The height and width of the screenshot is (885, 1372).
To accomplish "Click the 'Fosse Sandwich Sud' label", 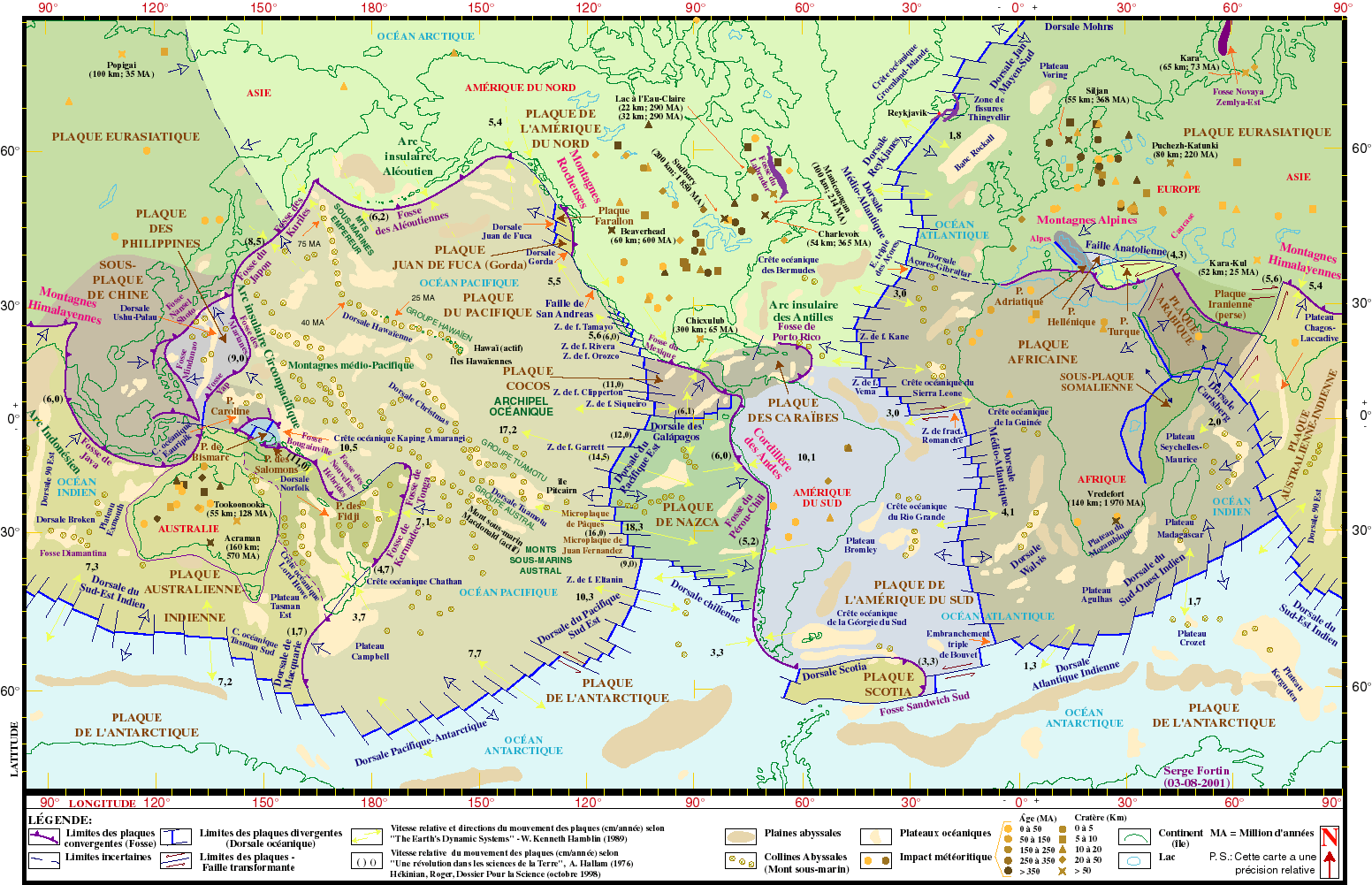I will point(925,703).
